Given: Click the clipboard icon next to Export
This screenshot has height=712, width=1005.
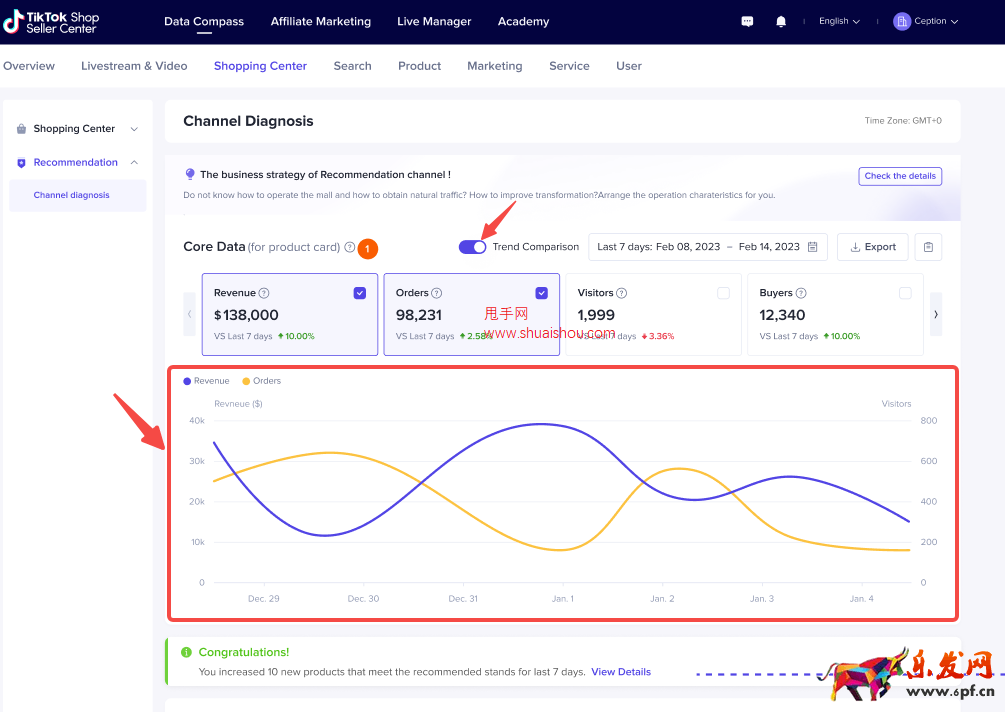Looking at the screenshot, I should click(928, 247).
